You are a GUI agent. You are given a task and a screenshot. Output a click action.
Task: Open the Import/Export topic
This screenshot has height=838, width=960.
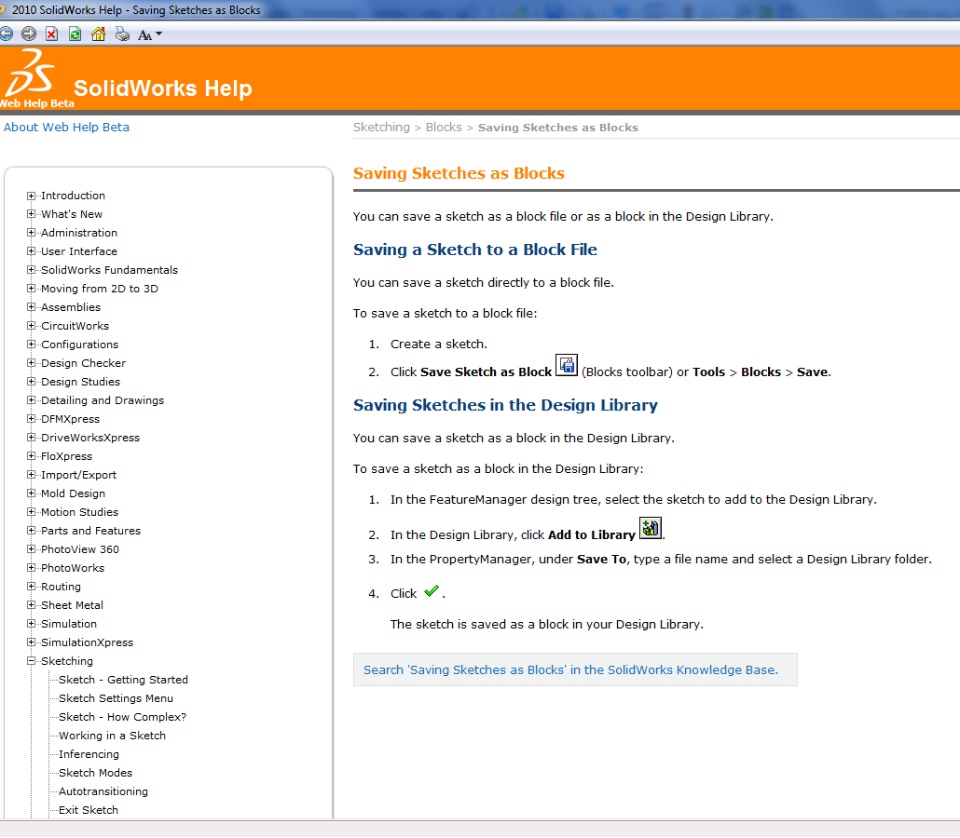[78, 475]
